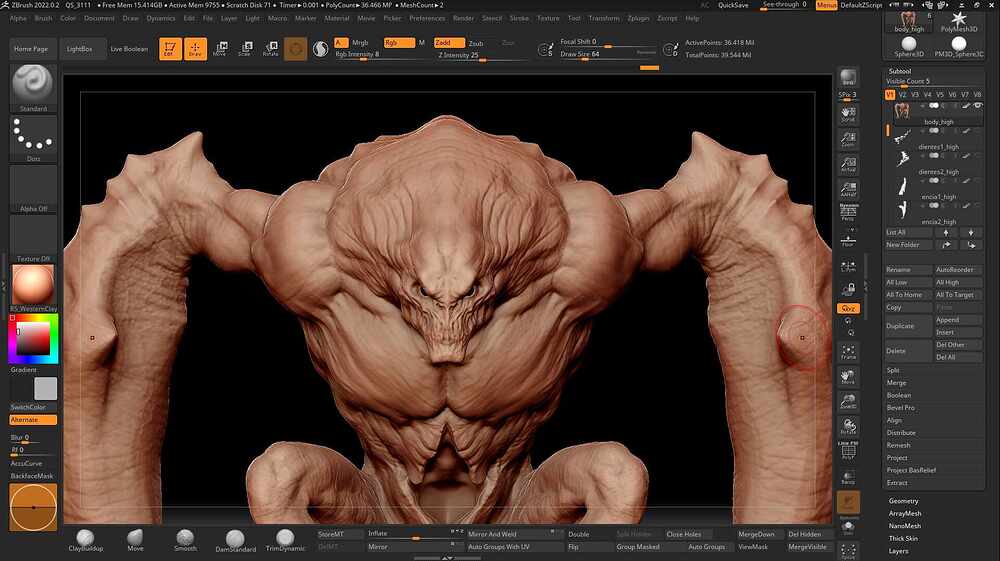
Task: Expand the Merge subtool section
Action: point(896,383)
